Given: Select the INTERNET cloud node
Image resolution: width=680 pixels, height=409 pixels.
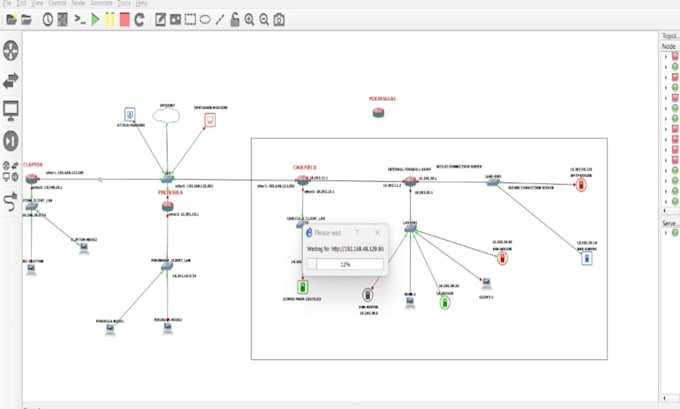Looking at the screenshot, I should 167,115.
